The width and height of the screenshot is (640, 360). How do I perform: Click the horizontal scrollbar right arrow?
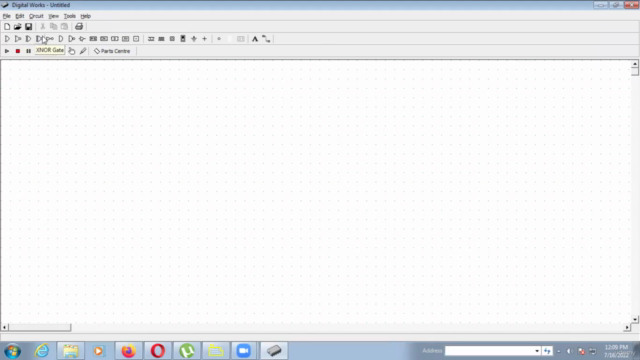627,327
